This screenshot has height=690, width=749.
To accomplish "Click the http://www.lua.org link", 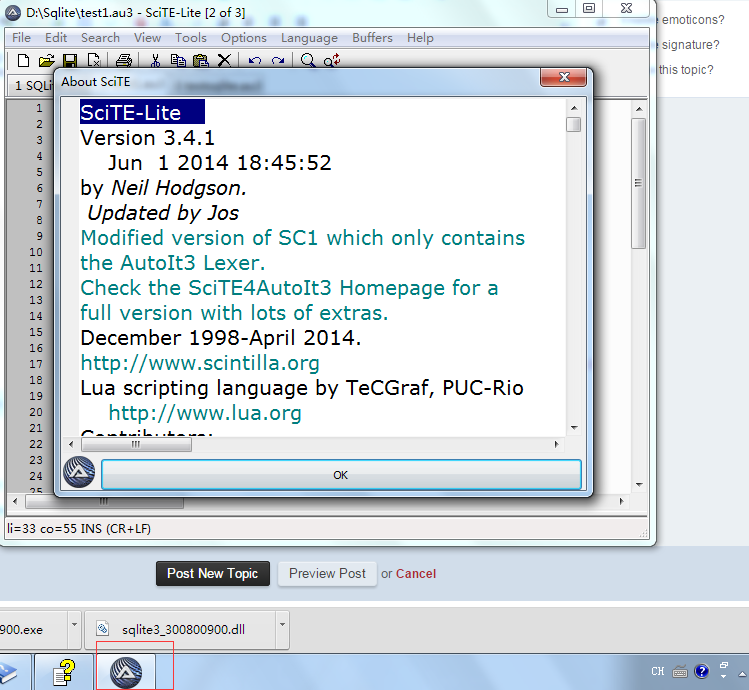I will (x=205, y=413).
